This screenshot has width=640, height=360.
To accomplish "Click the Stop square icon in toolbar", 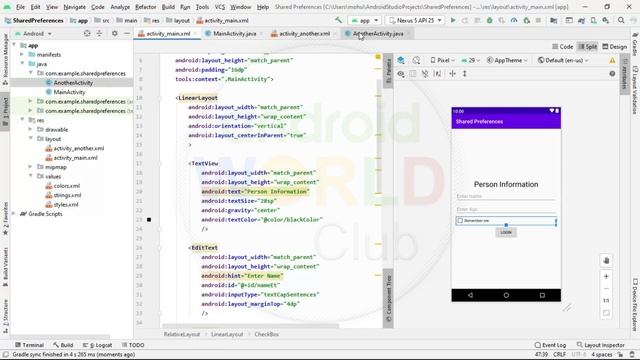I will click(538, 20).
